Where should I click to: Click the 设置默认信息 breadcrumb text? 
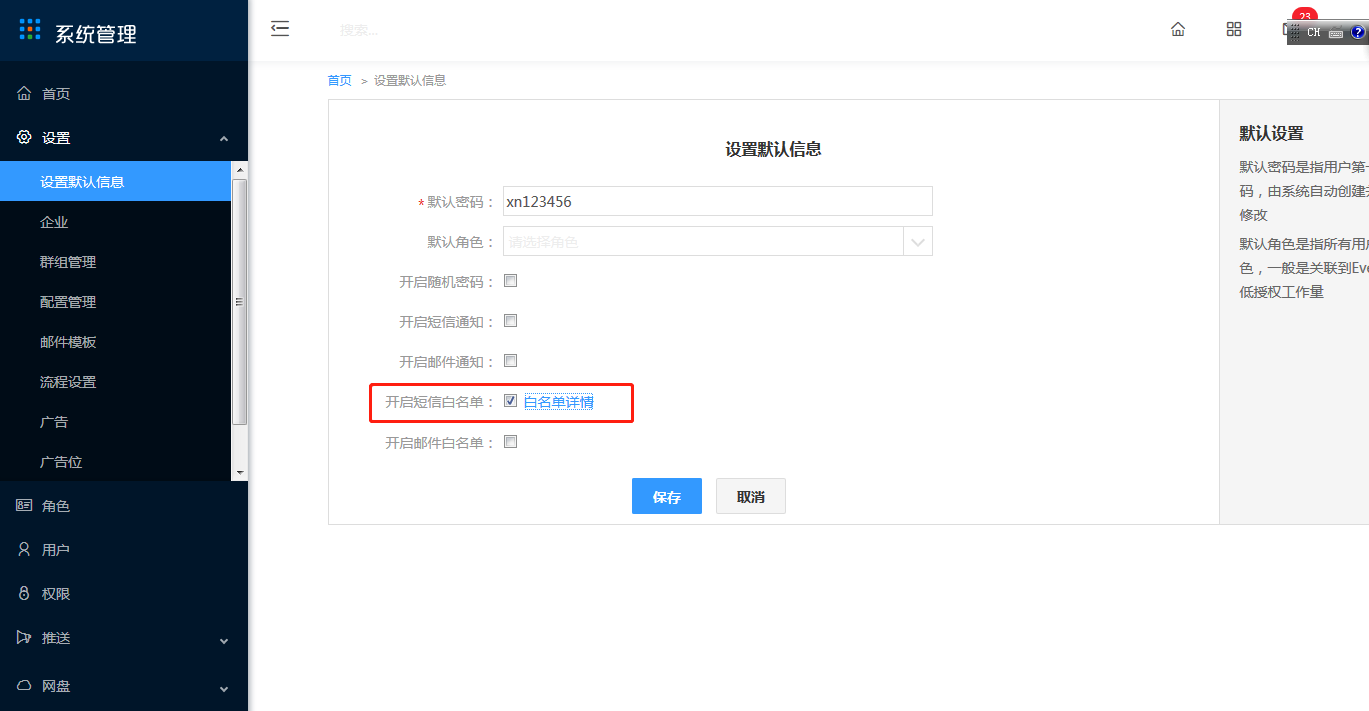point(410,80)
